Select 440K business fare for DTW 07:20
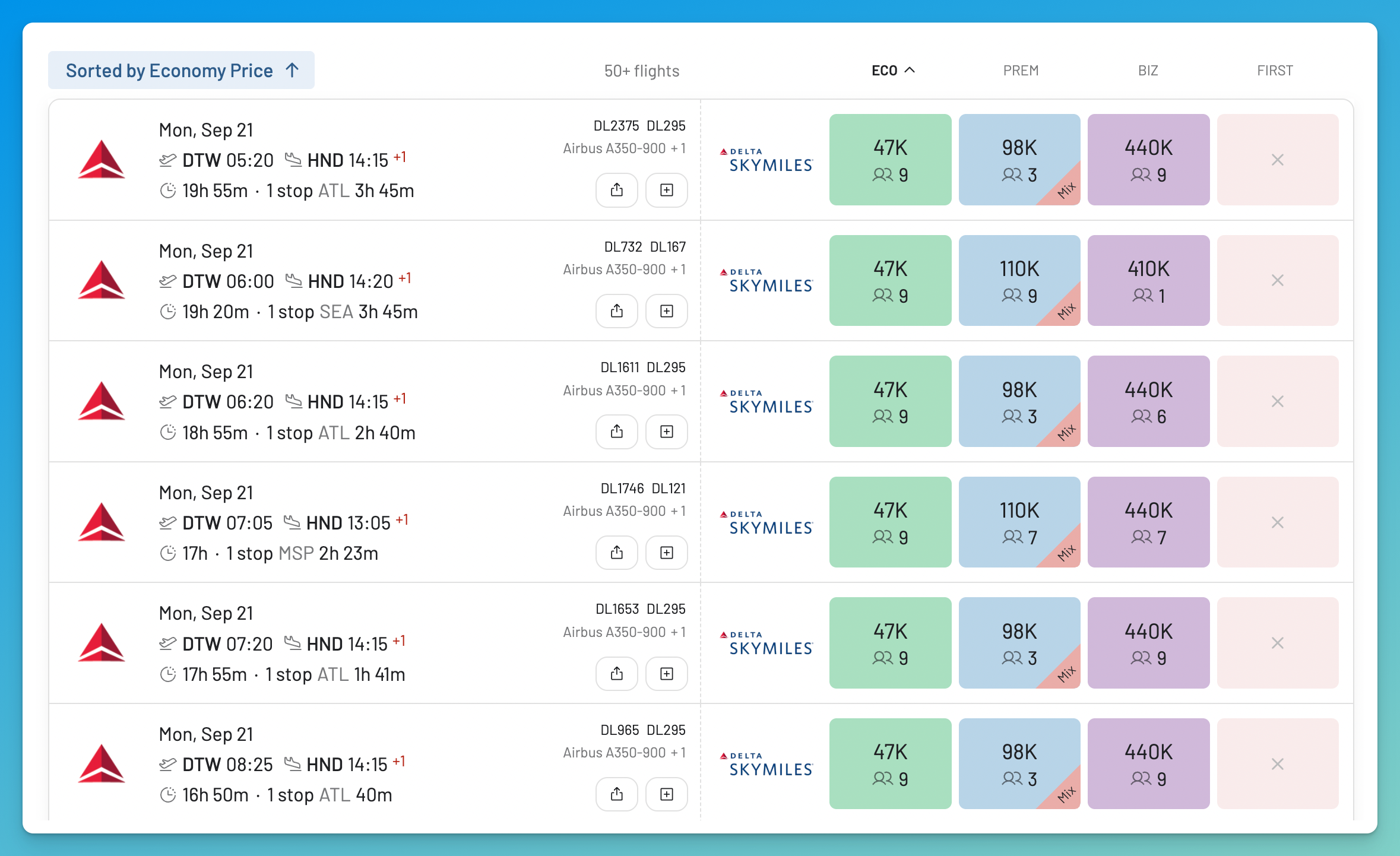This screenshot has height=856, width=1400. click(x=1148, y=643)
